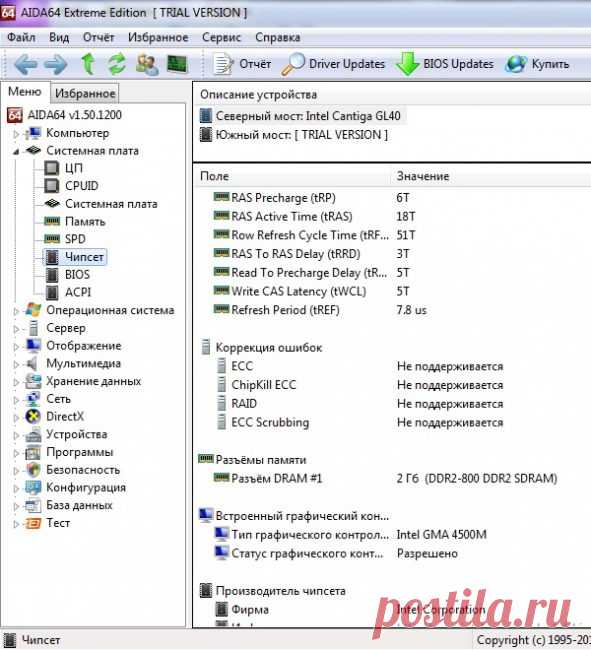Image resolution: width=591 pixels, height=650 pixels.
Task: Click the Устройства devices icon
Action: point(33,434)
